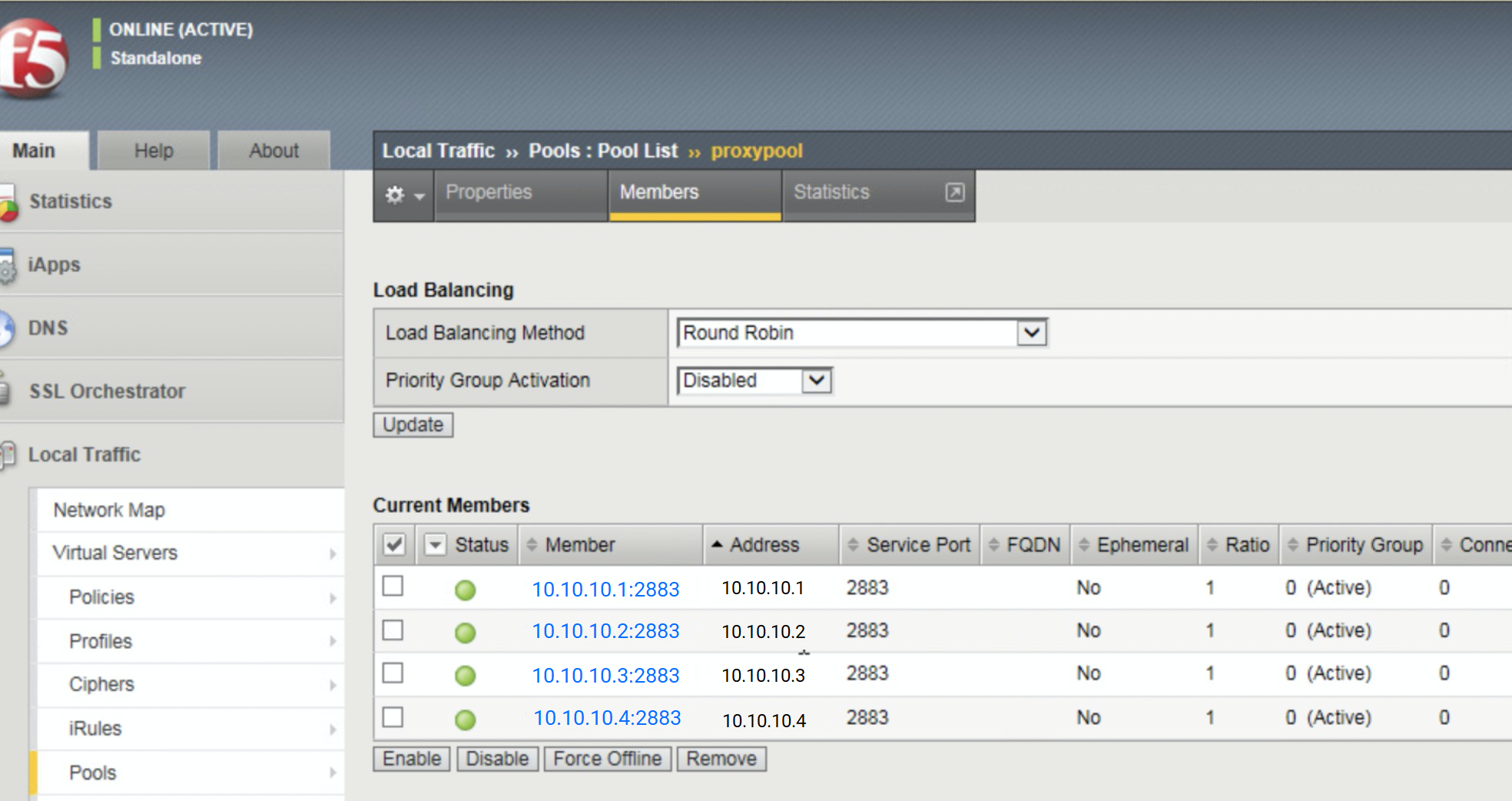Click the Update button
Image resolution: width=1512 pixels, height=801 pixels.
tap(413, 425)
